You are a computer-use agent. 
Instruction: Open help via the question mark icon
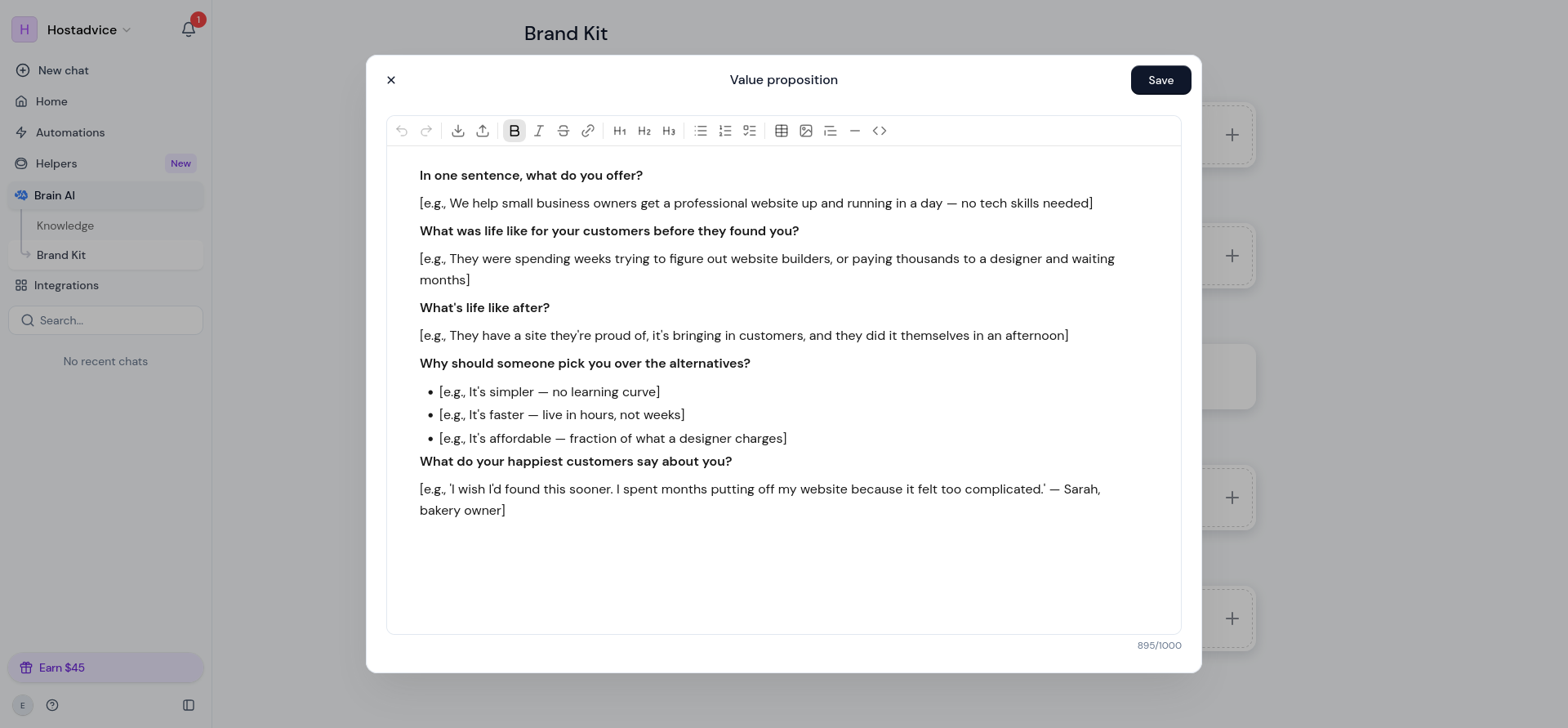pyautogui.click(x=52, y=705)
